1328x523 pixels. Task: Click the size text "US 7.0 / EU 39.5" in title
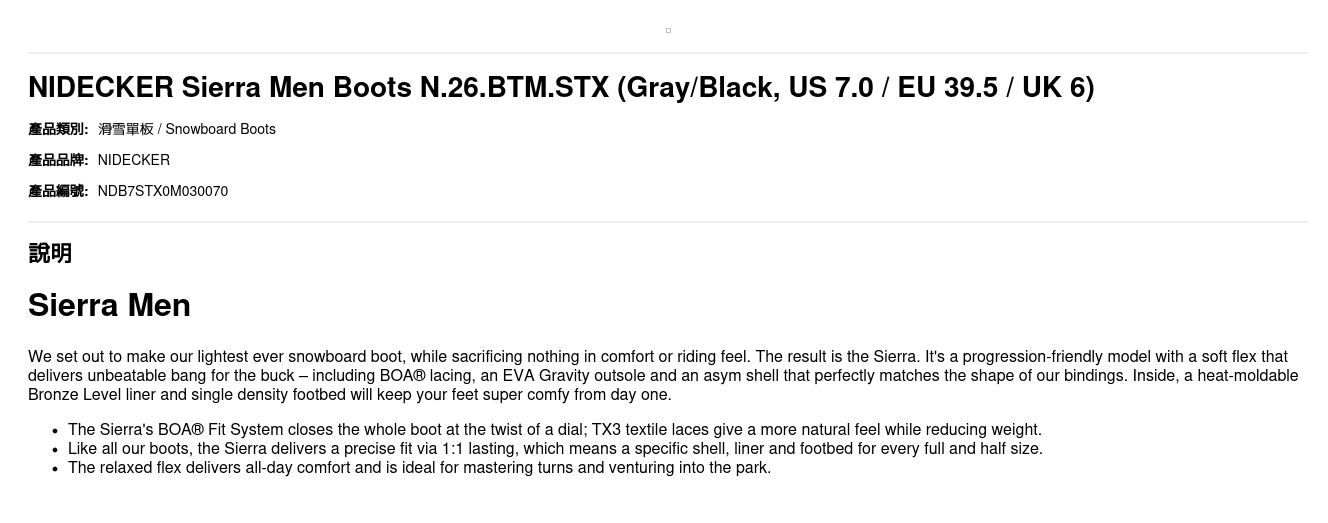point(892,88)
